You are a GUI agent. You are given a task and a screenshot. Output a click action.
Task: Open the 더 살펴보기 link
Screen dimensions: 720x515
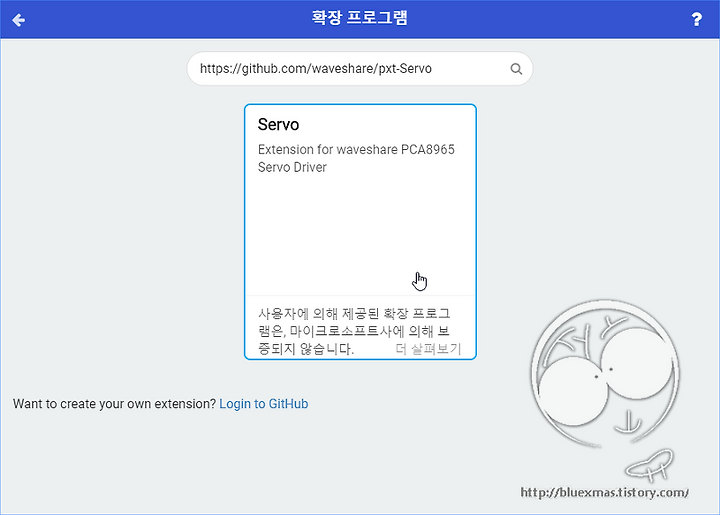coord(428,349)
